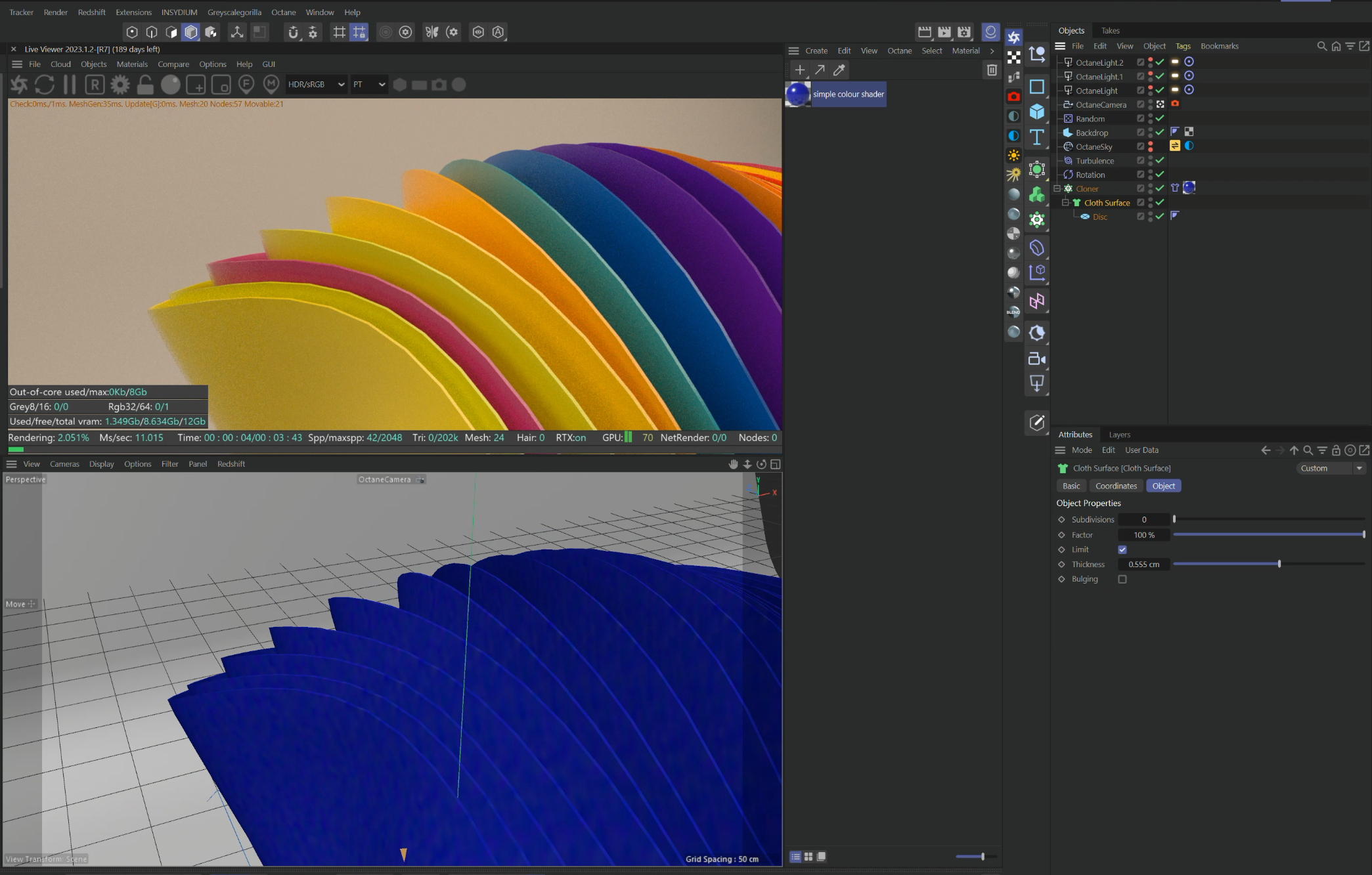Select the simple colour shader material thumbnail

tap(798, 95)
